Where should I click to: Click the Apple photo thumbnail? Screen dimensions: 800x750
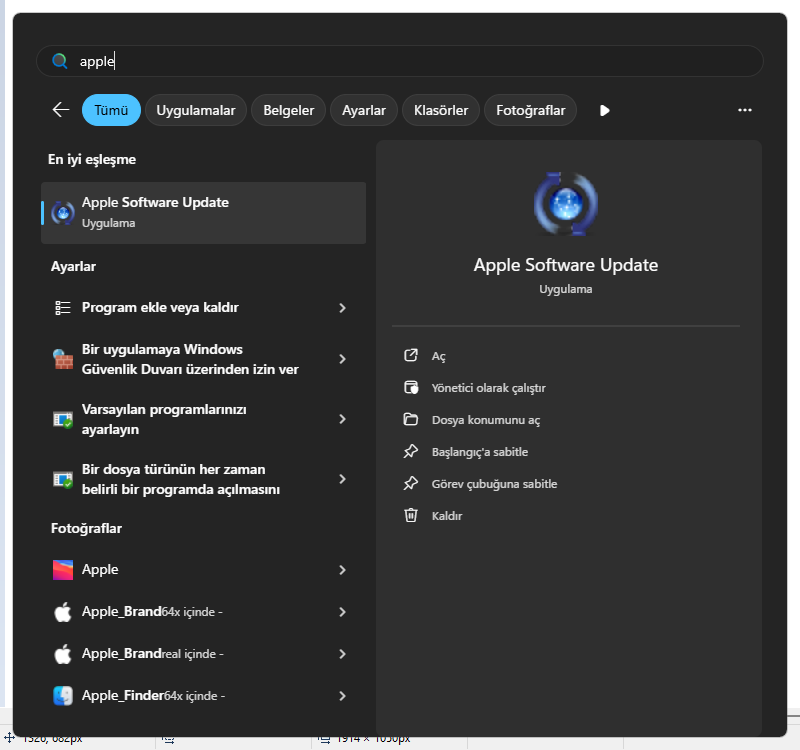(63, 570)
